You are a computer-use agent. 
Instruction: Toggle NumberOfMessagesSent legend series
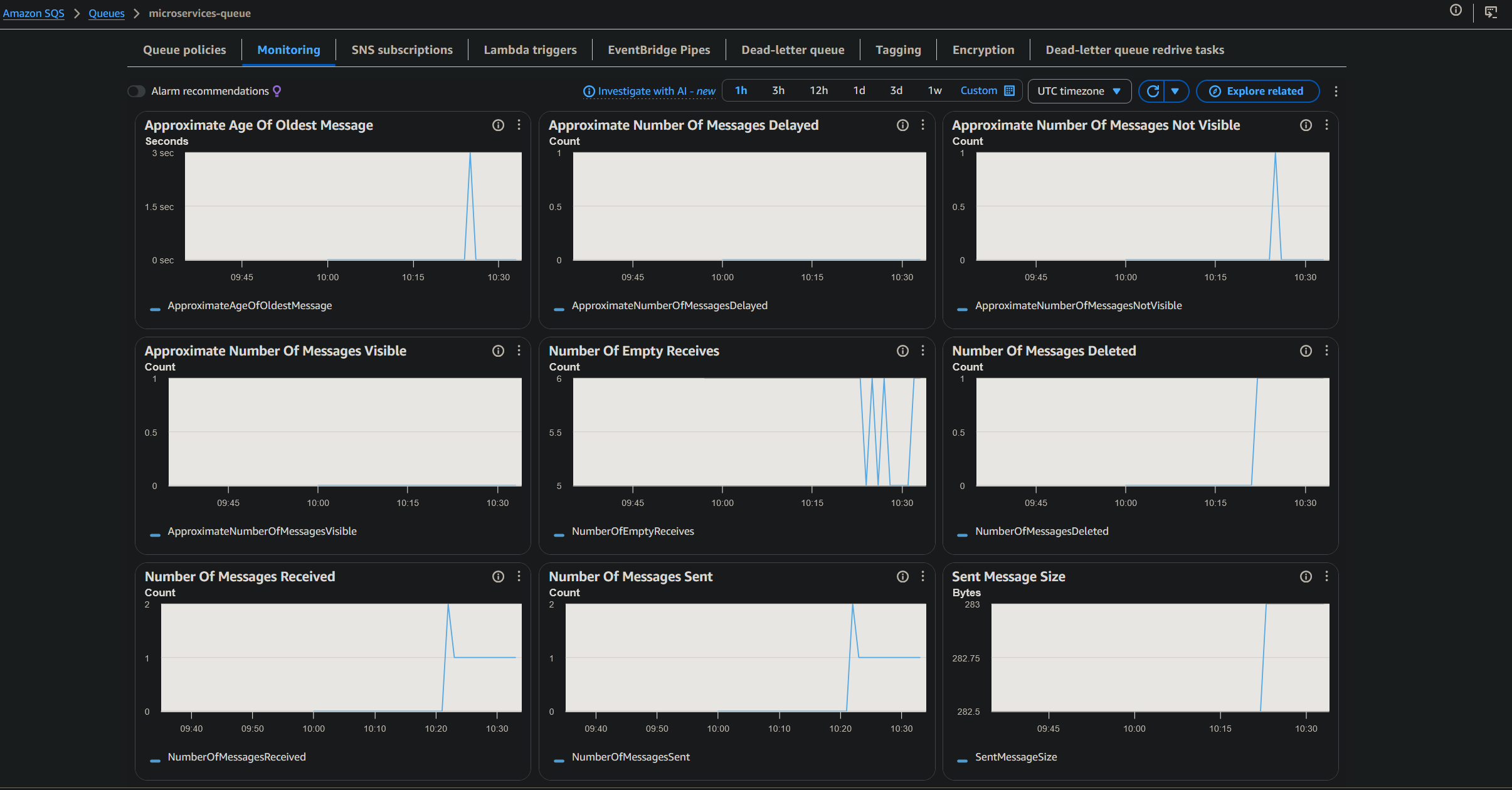pyautogui.click(x=622, y=757)
